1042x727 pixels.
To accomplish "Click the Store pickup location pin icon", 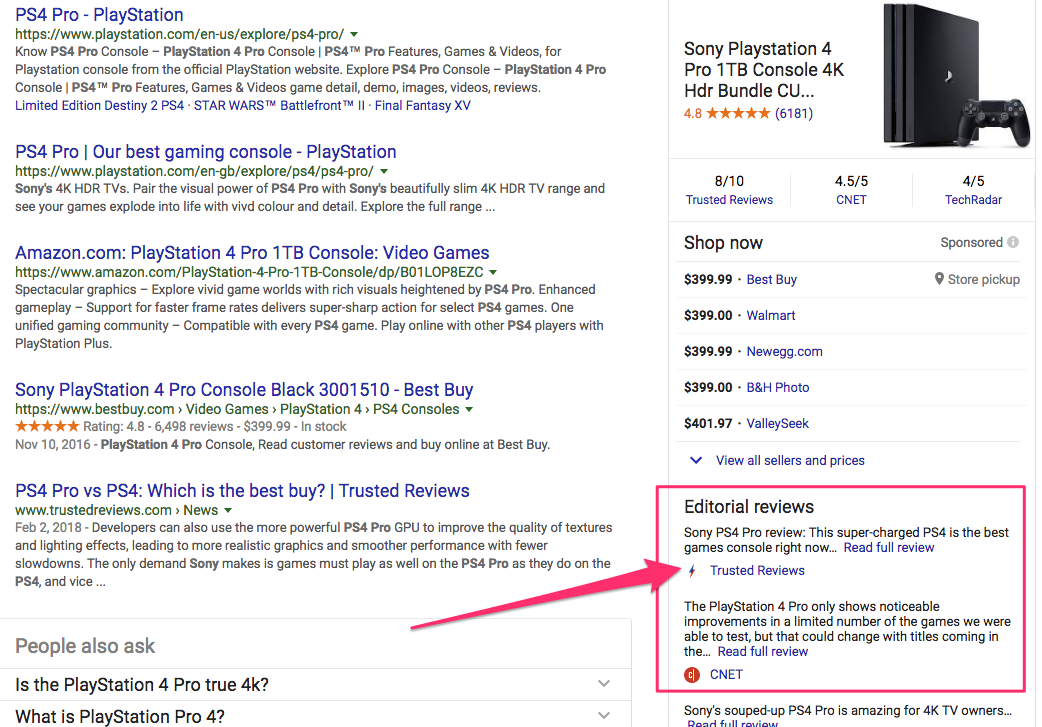I will click(939, 279).
